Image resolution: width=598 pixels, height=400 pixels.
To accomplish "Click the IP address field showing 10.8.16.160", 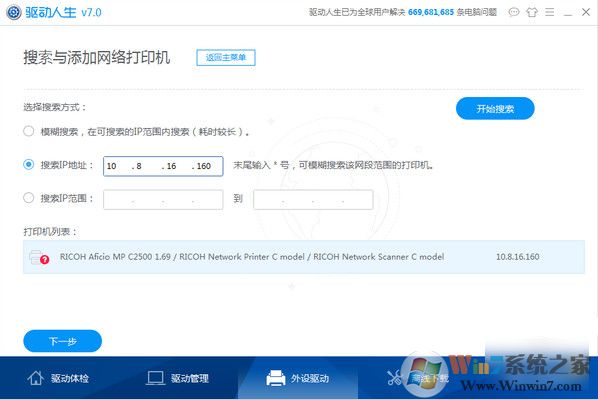I will [x=163, y=166].
